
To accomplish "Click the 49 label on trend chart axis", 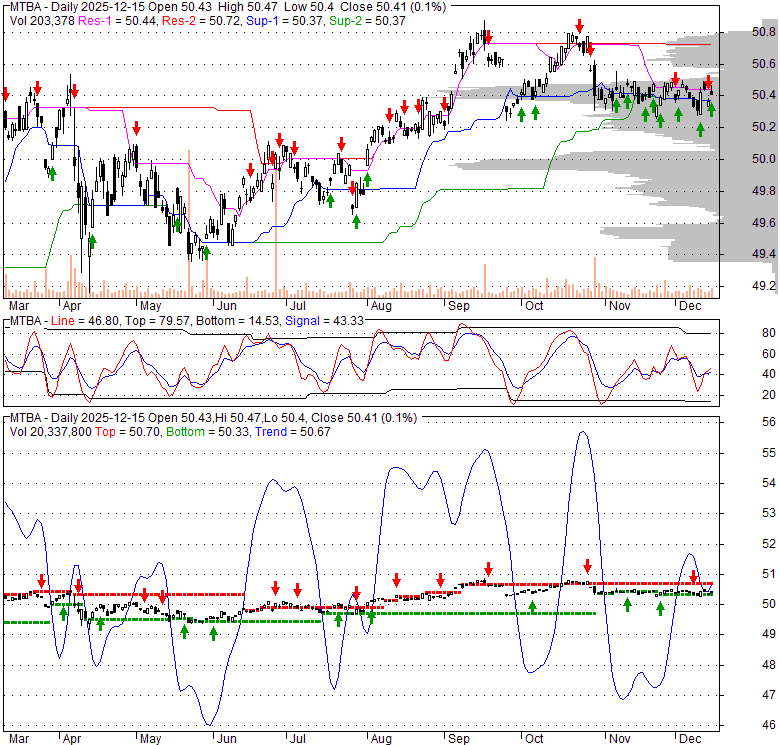I will click(x=769, y=634).
